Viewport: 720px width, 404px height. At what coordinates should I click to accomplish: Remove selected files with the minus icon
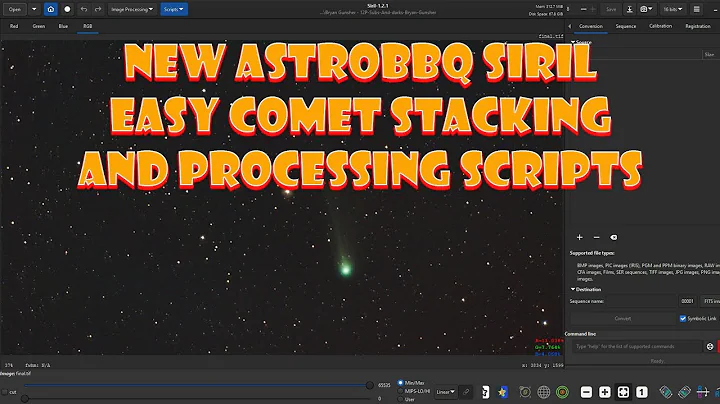point(596,237)
